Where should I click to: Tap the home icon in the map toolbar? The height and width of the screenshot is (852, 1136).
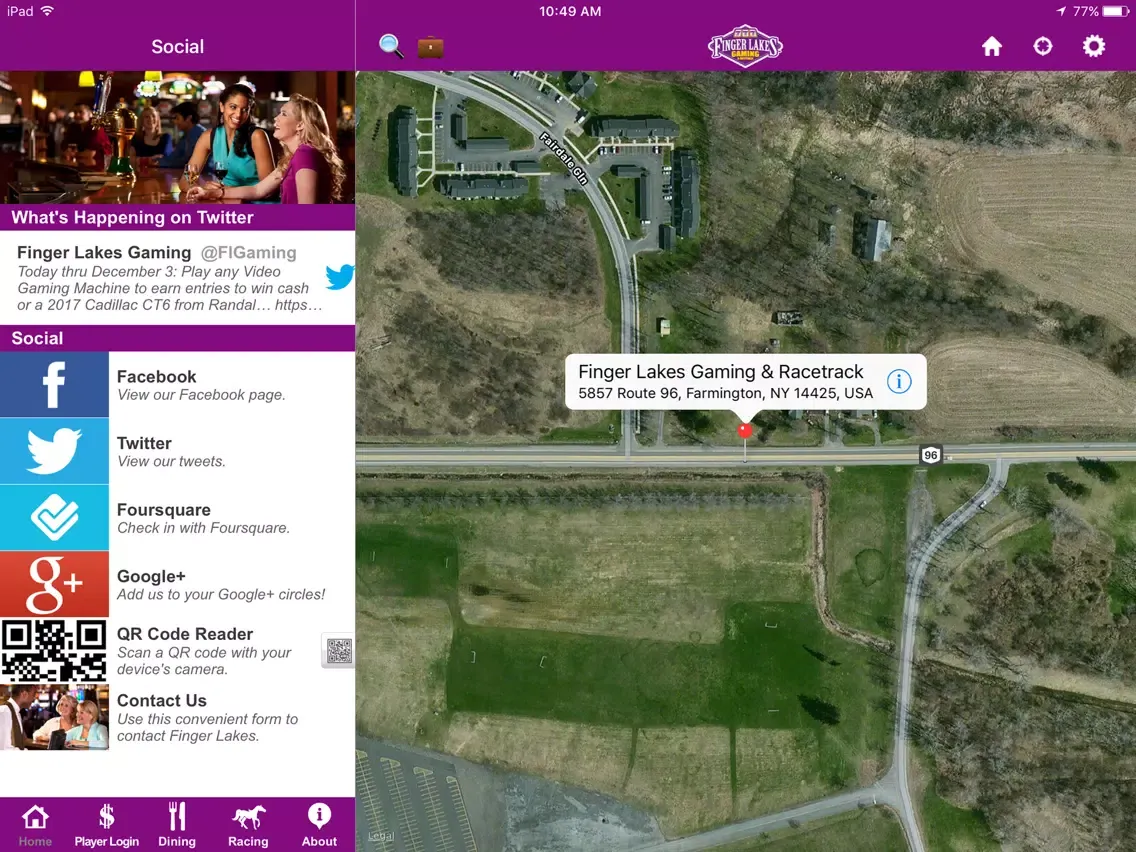992,46
